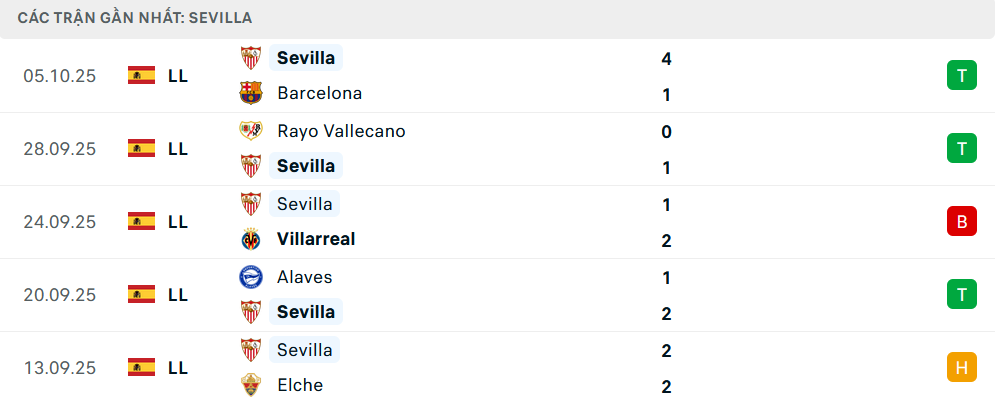Open the Rayo Vallecano team link
The image size is (997, 403).
[x=341, y=131]
